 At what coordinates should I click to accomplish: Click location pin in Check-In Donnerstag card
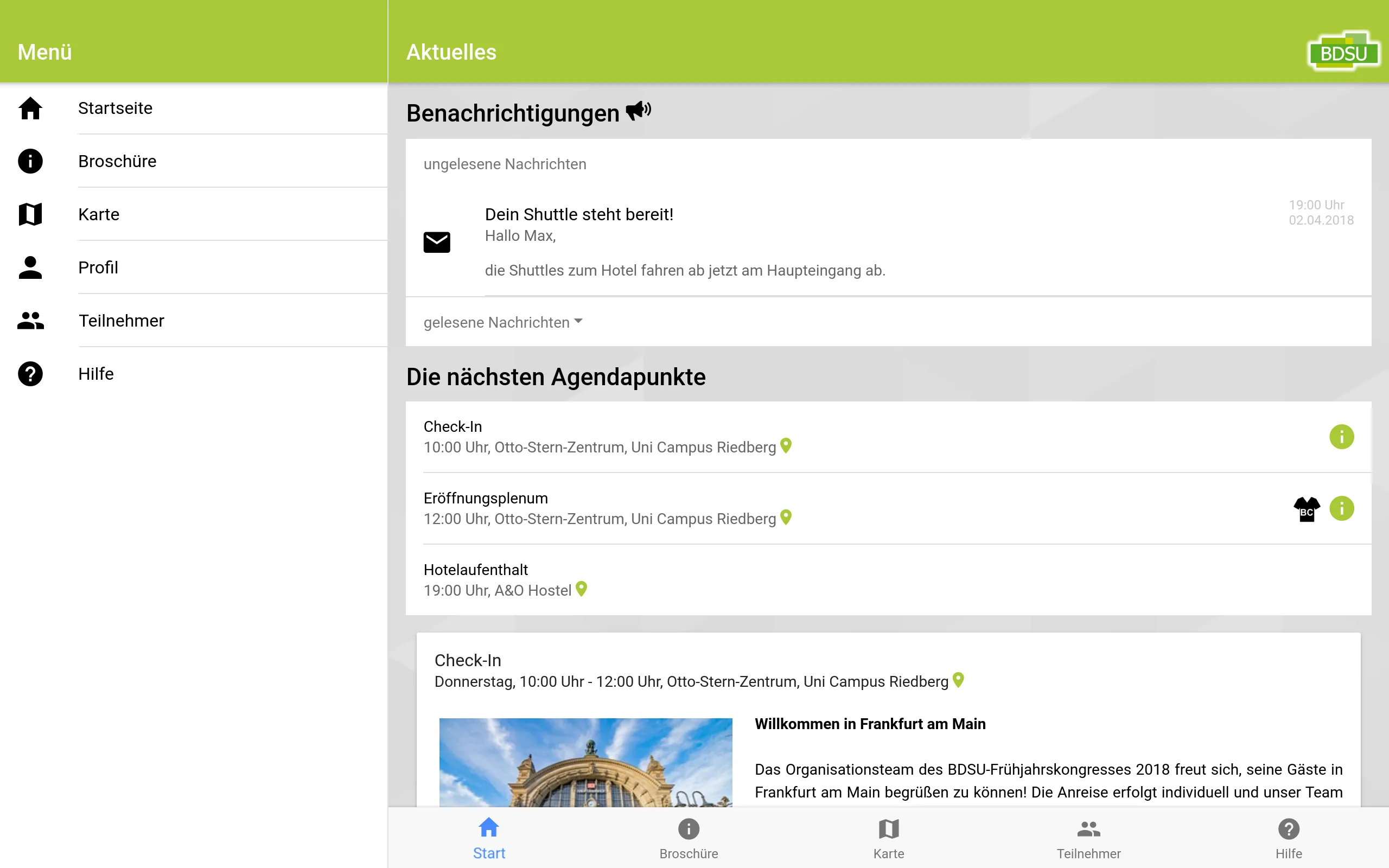pos(959,680)
